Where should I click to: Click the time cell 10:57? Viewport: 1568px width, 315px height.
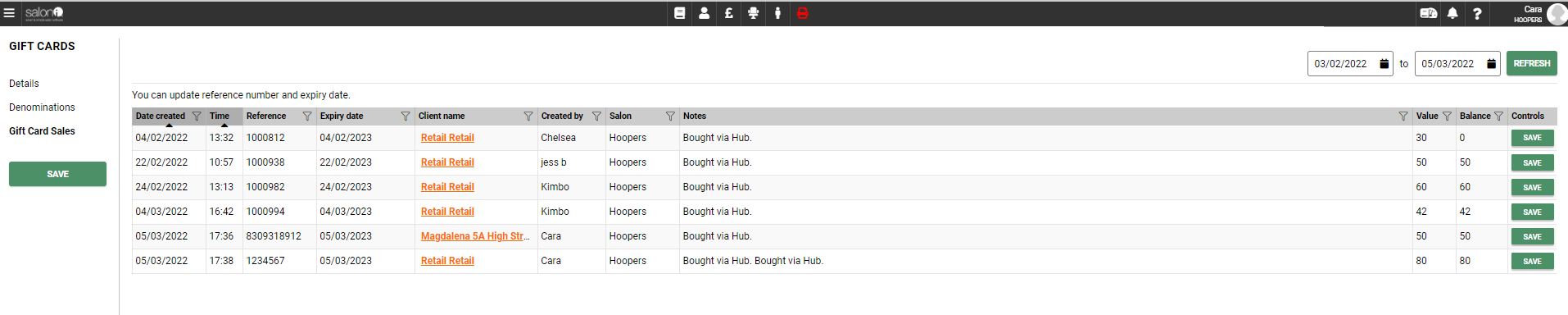[x=221, y=162]
